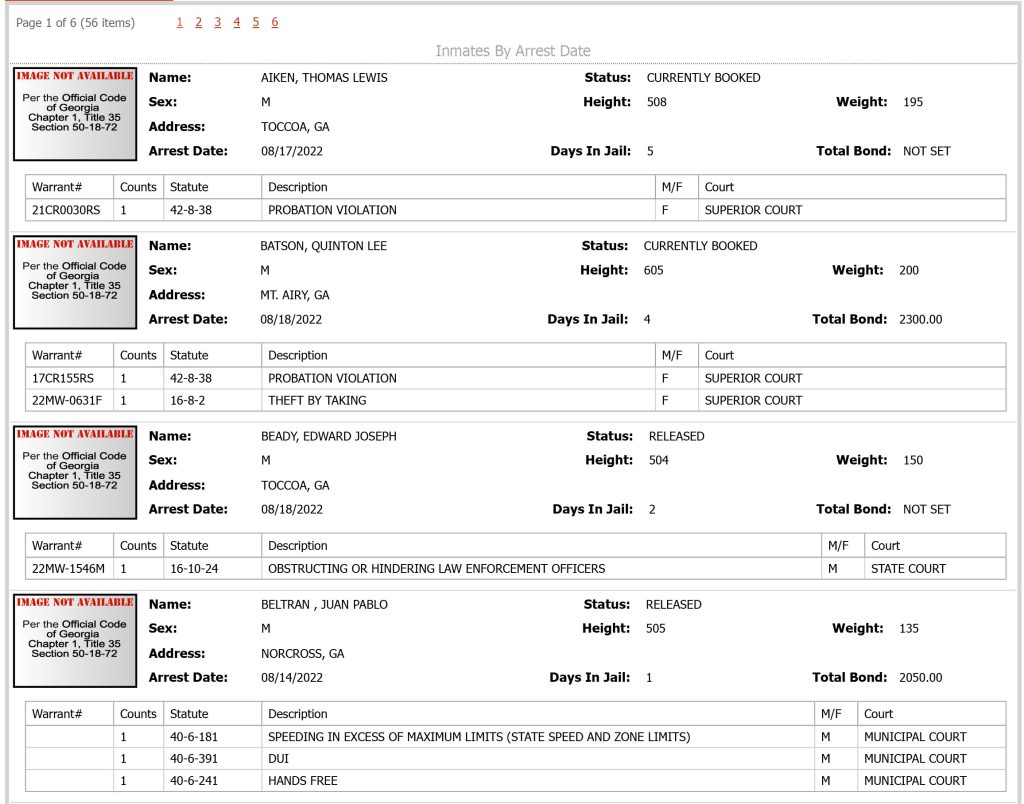Click the speeding in excess charge description
Screen dimensions: 1024x804
tap(479, 737)
